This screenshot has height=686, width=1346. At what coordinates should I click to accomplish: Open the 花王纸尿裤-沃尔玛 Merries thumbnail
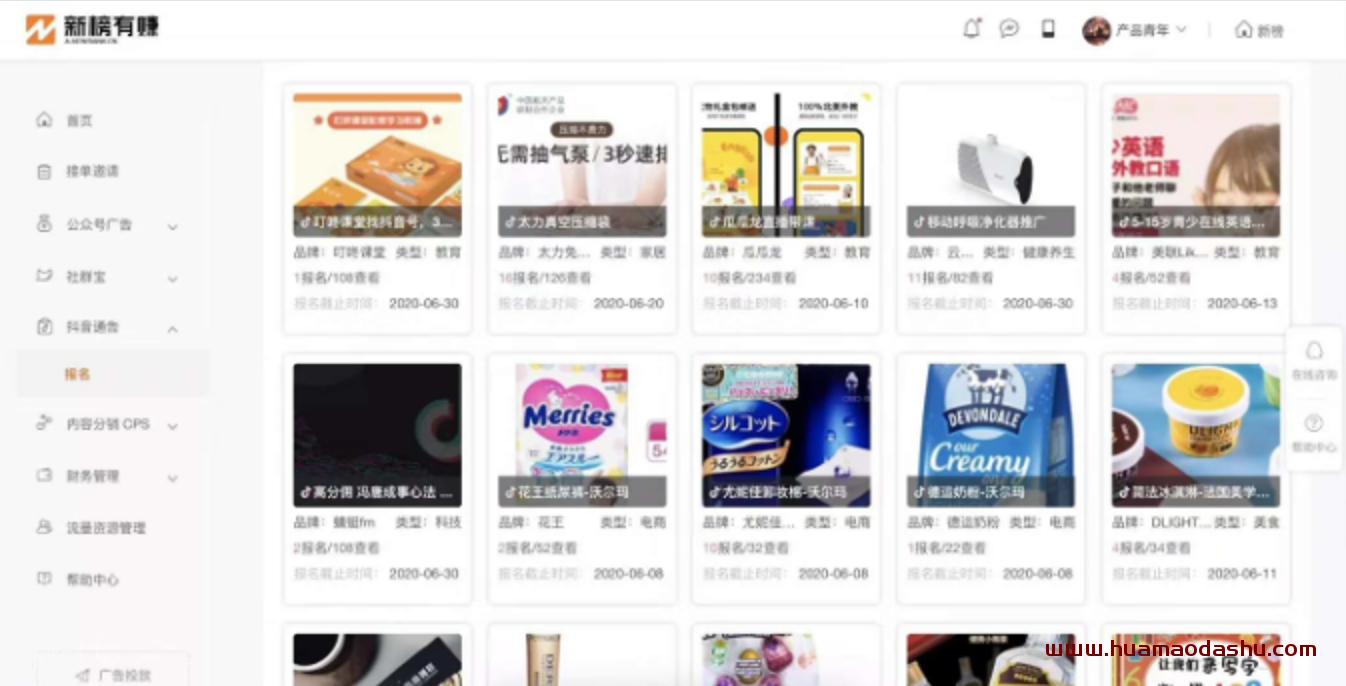pos(582,435)
